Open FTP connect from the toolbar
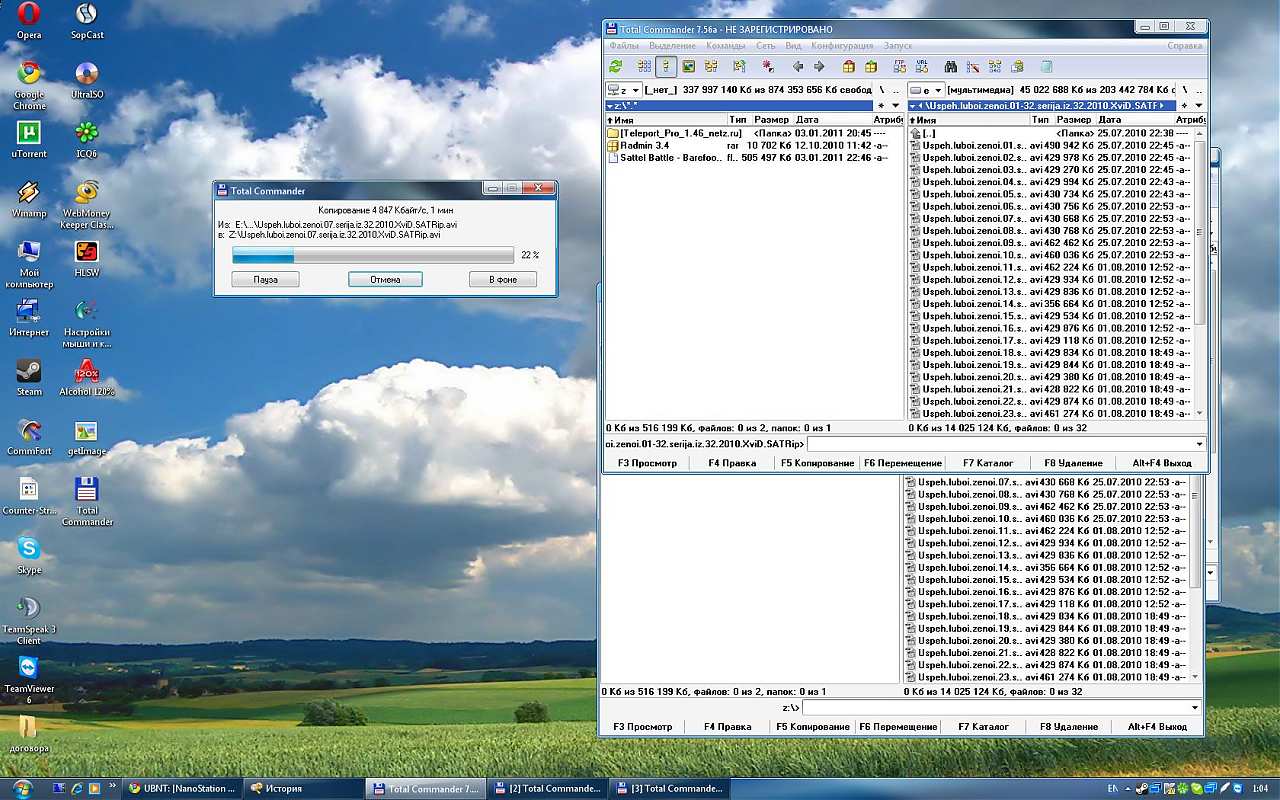The image size is (1280, 800). (x=899, y=67)
